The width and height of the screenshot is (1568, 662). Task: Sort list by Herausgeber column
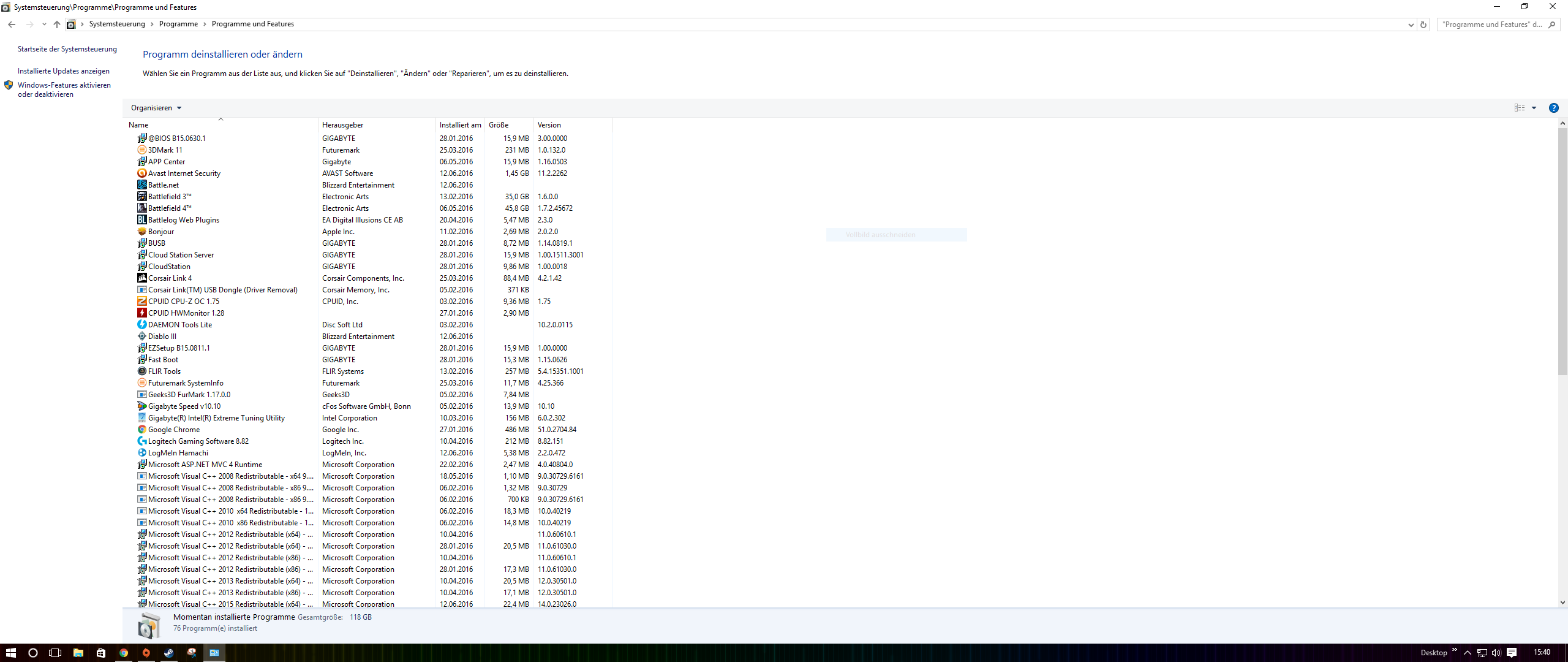pos(343,125)
